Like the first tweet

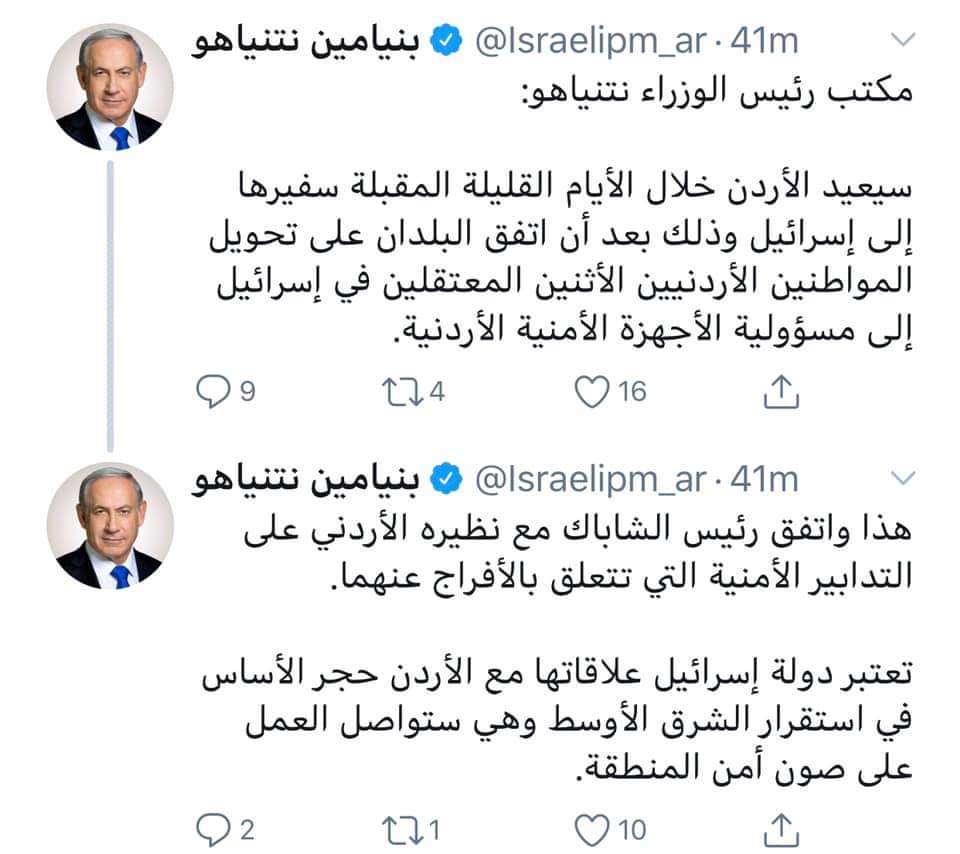tap(594, 393)
